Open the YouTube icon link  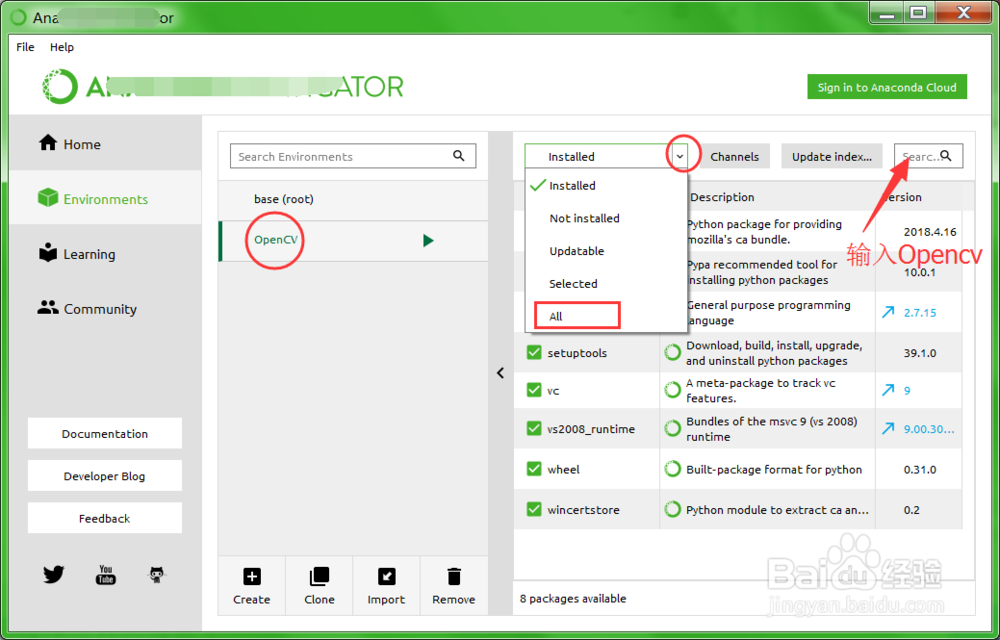click(106, 574)
